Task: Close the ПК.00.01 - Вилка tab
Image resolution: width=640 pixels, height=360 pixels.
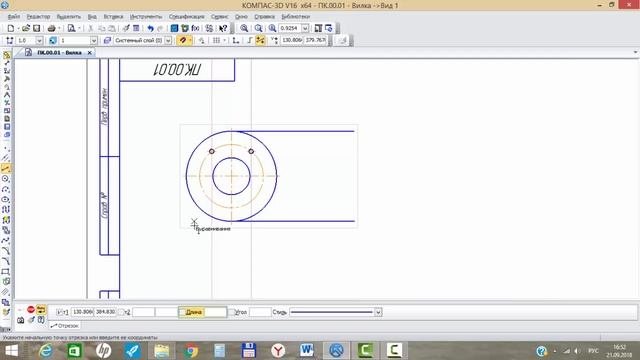Action: coord(89,53)
